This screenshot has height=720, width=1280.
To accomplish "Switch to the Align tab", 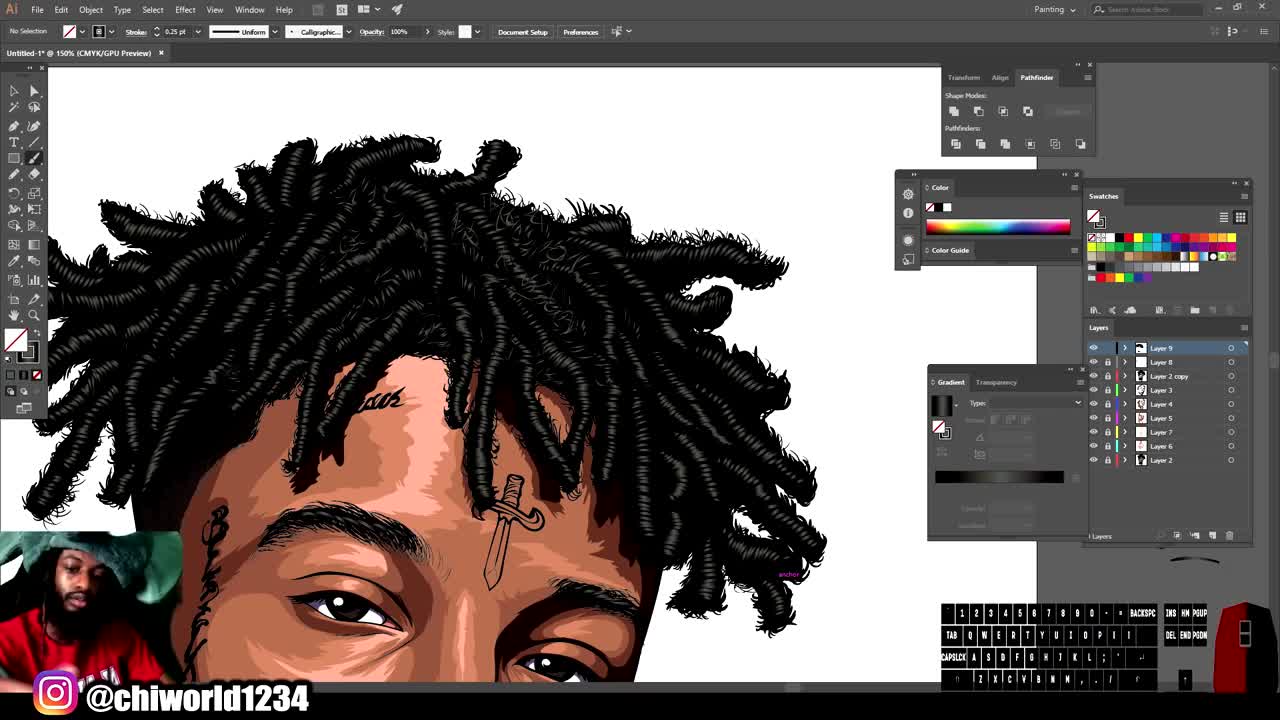I will 1000,77.
